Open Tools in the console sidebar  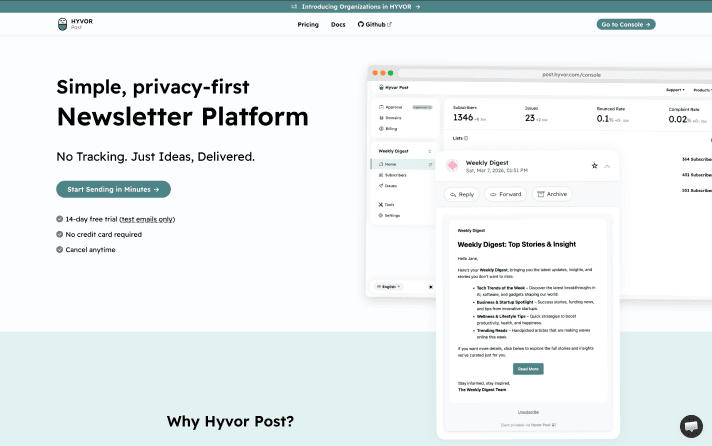click(386, 205)
